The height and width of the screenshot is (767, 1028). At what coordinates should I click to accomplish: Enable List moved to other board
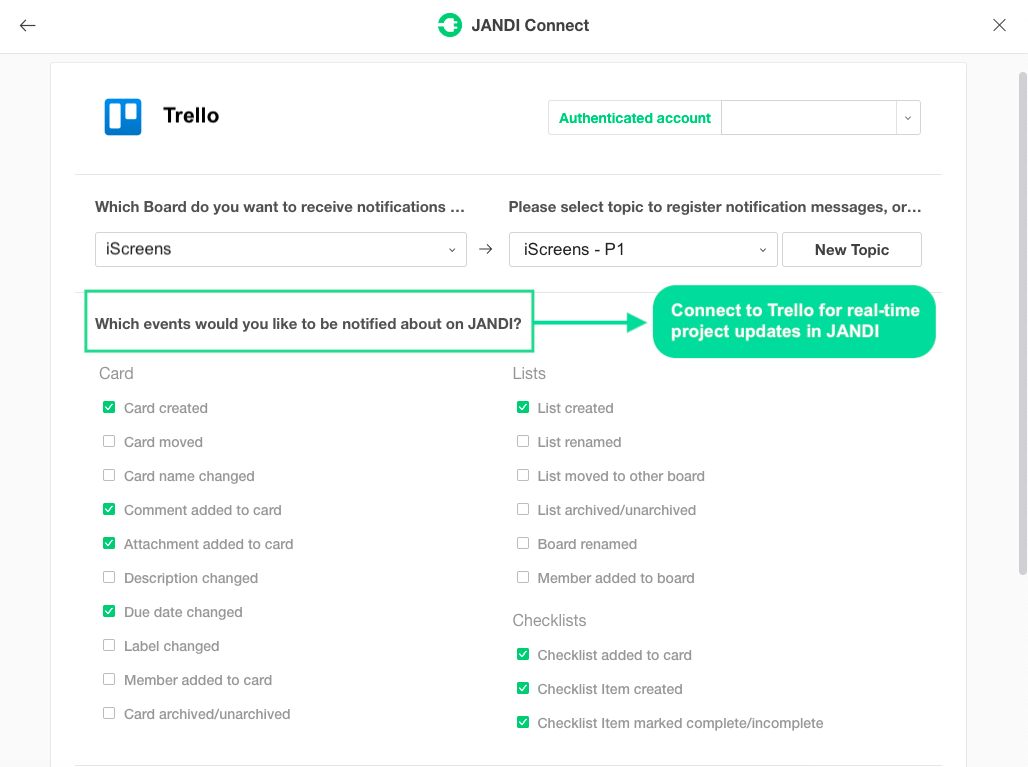pyautogui.click(x=523, y=475)
